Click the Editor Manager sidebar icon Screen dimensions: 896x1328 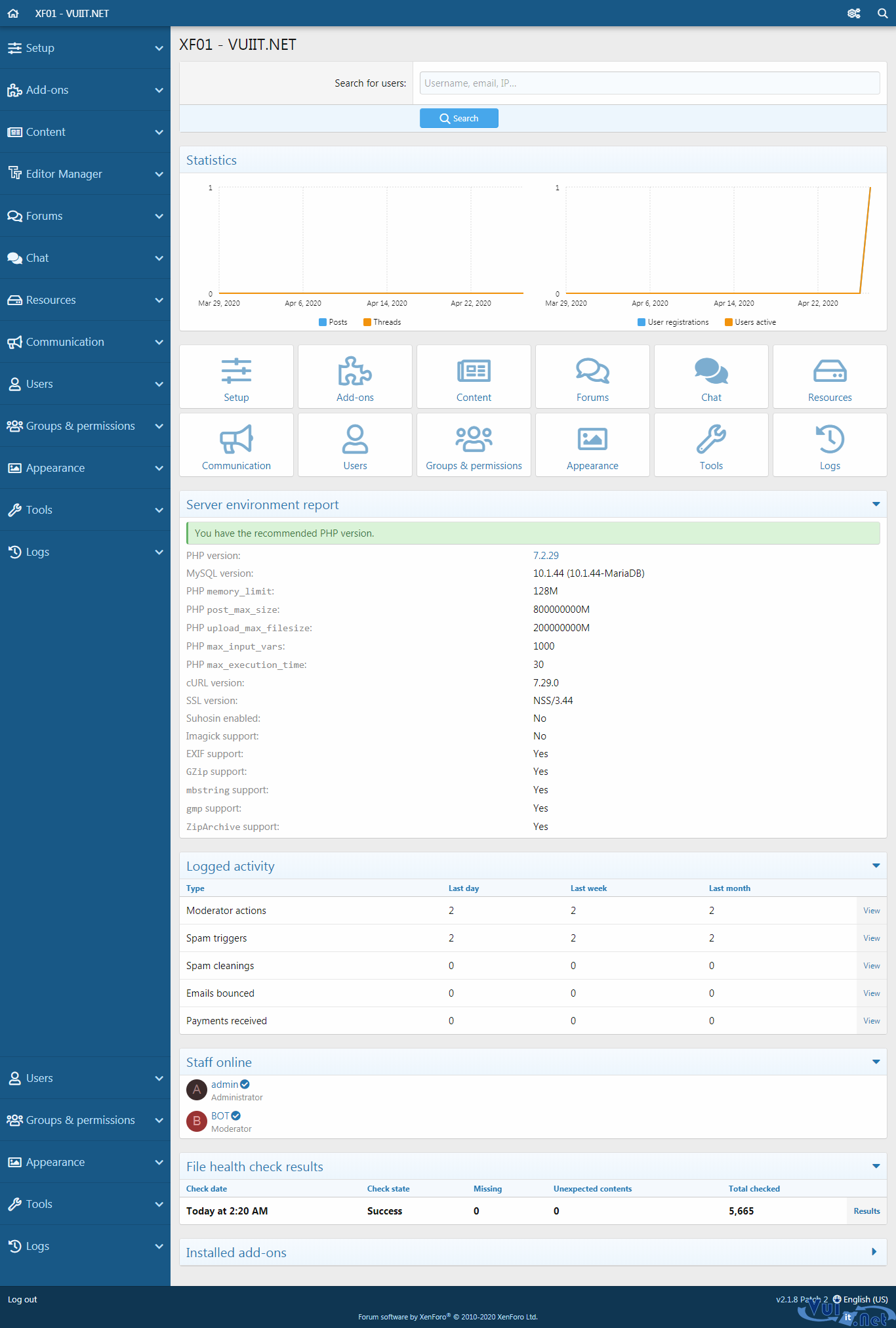coord(14,173)
